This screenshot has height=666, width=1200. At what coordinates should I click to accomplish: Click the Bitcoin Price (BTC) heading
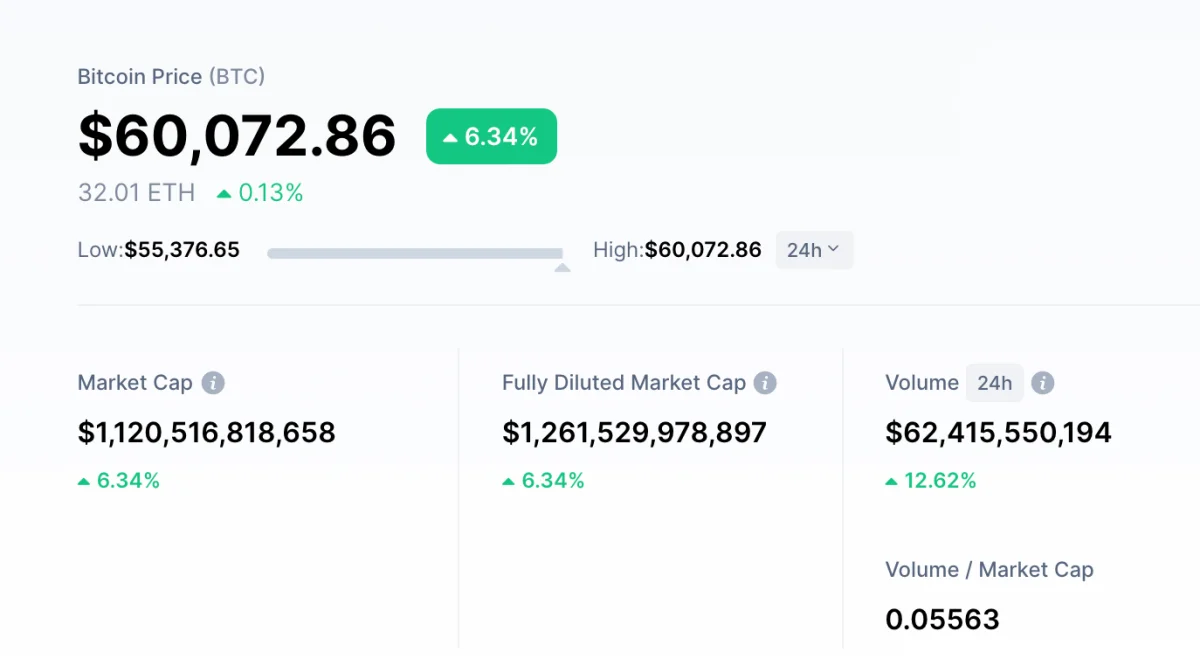coord(171,76)
